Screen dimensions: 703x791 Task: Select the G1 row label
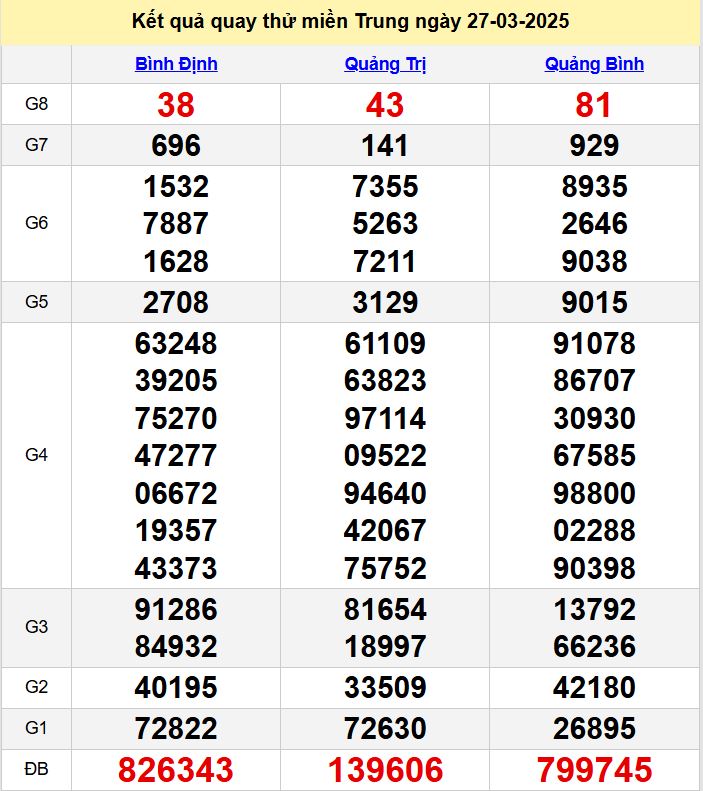click(x=36, y=728)
